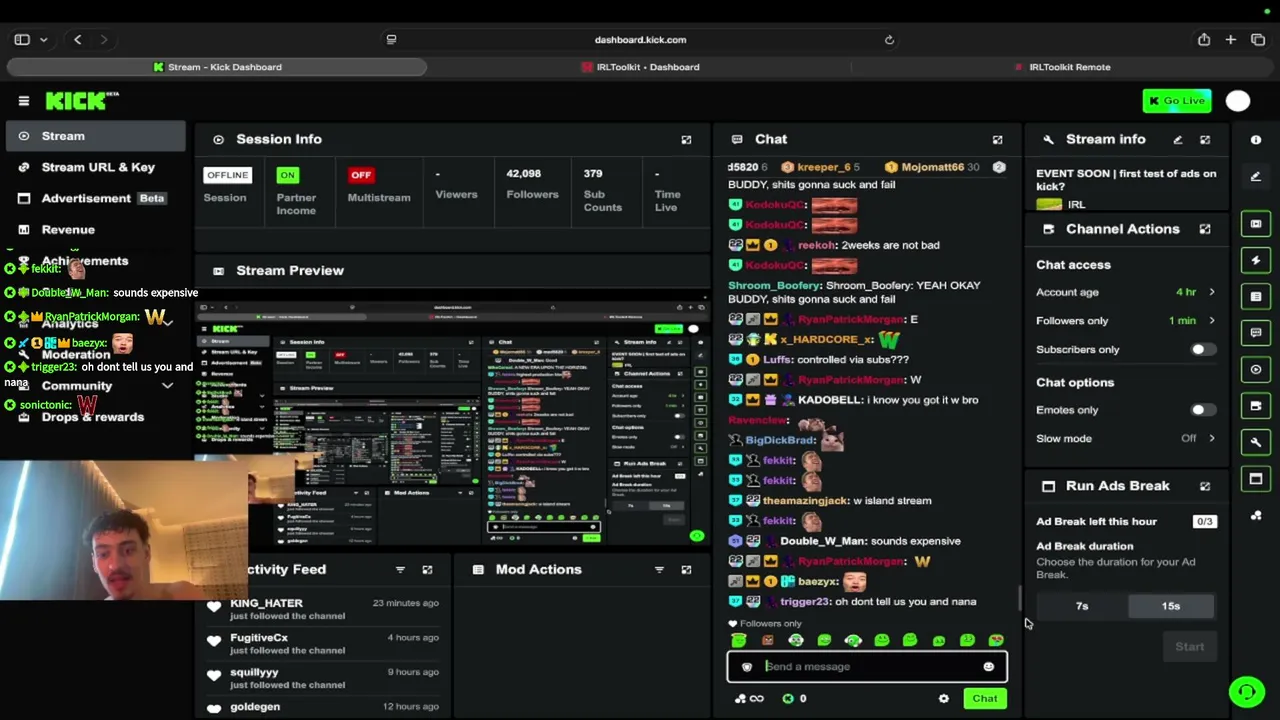The width and height of the screenshot is (1280, 720).
Task: Send message with Chat button
Action: tap(985, 699)
